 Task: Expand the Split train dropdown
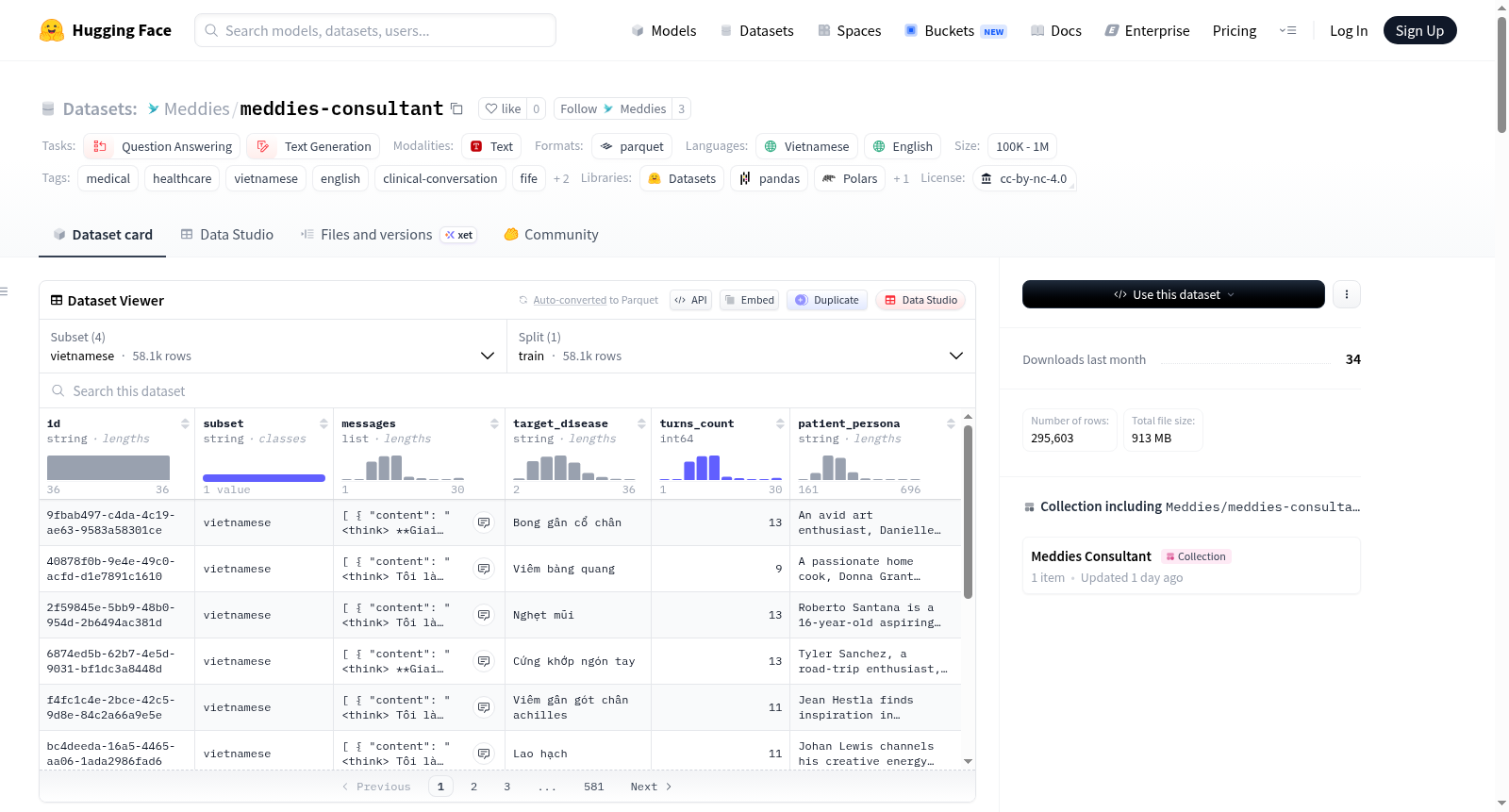[740, 346]
